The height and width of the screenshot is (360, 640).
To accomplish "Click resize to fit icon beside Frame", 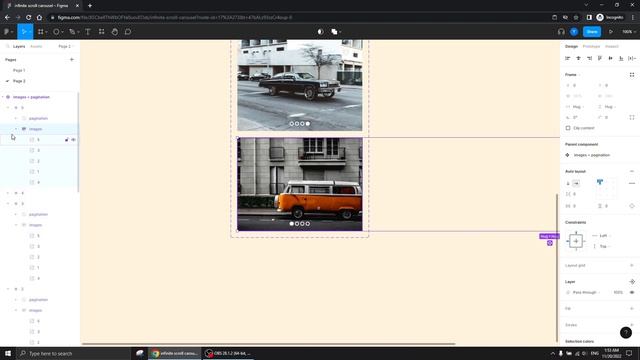I will pyautogui.click(x=632, y=75).
